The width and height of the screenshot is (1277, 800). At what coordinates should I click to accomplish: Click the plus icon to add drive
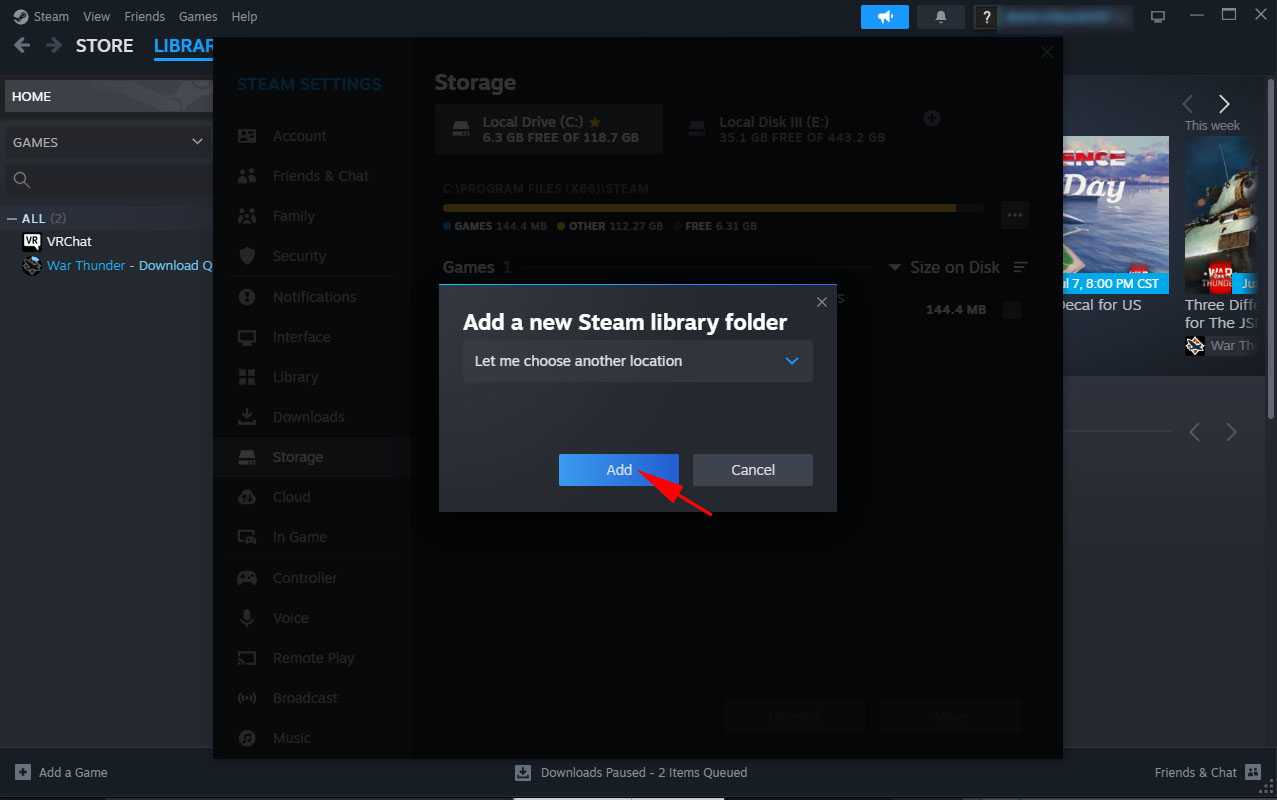931,118
